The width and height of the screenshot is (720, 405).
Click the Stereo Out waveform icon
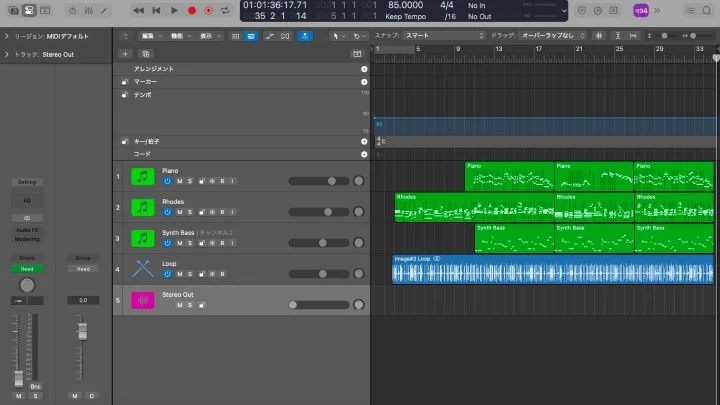point(143,300)
